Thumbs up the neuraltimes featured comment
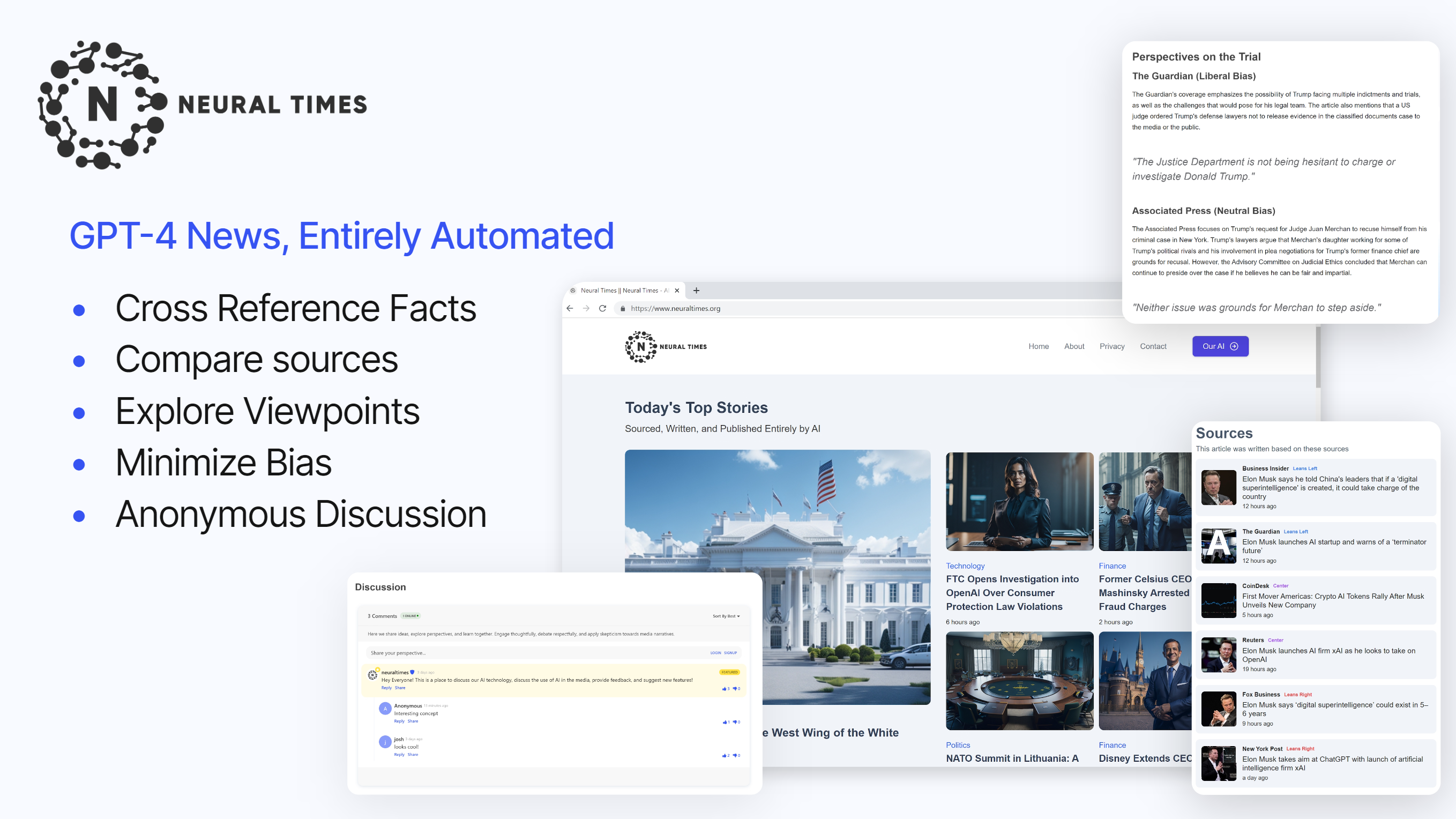Viewport: 1456px width, 819px height. tap(724, 688)
